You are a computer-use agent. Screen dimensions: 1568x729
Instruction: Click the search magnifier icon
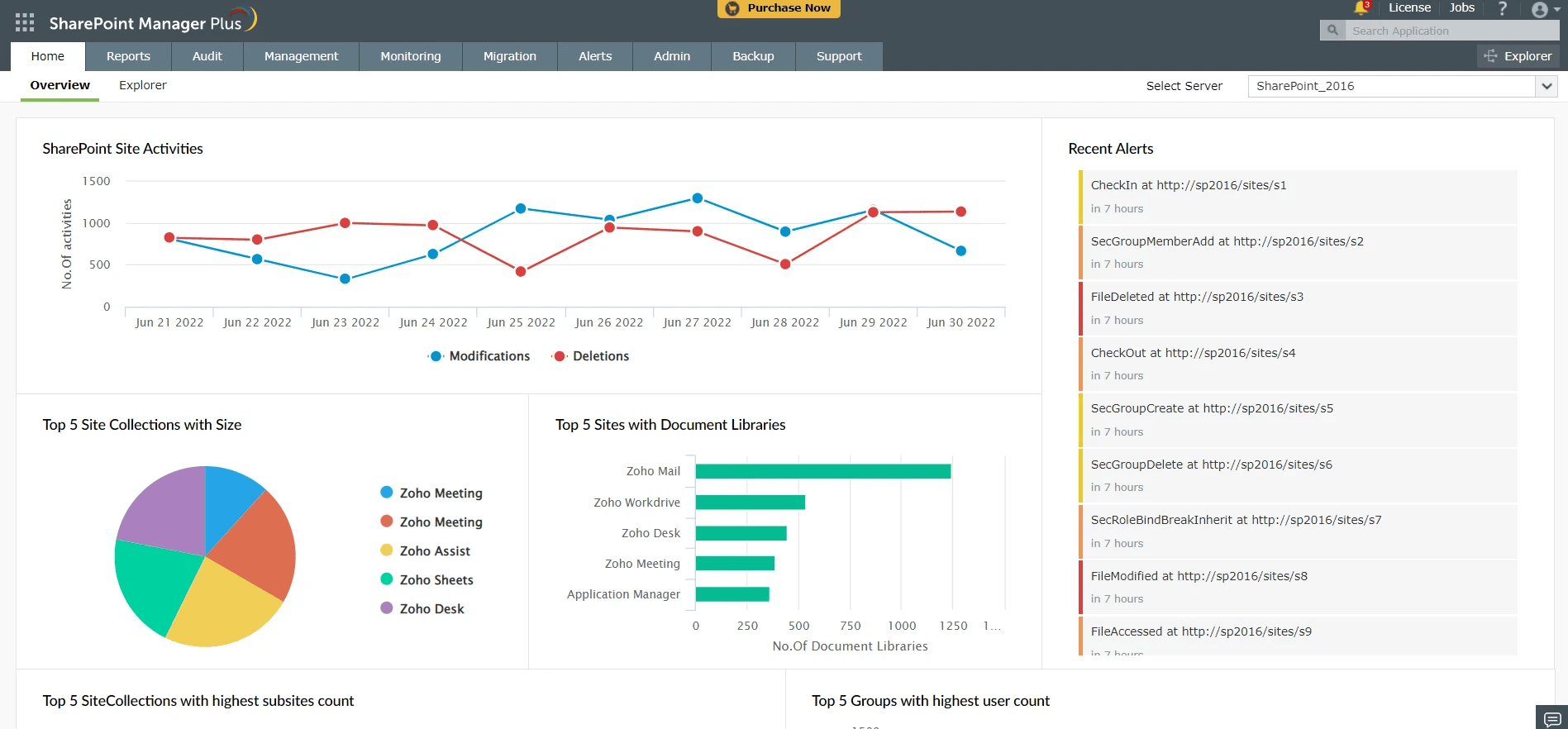pyautogui.click(x=1332, y=31)
